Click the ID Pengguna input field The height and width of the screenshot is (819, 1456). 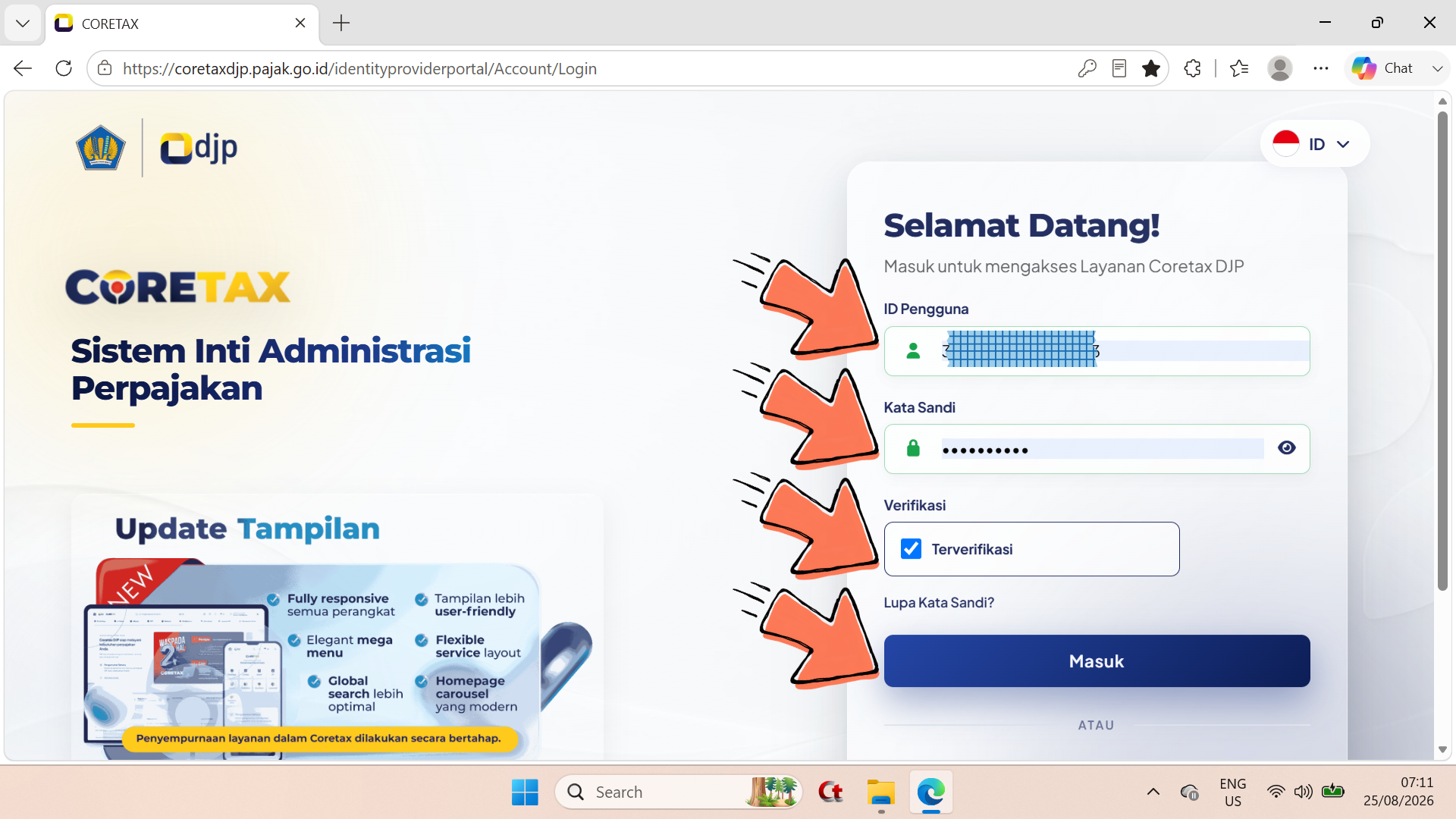pos(1097,351)
